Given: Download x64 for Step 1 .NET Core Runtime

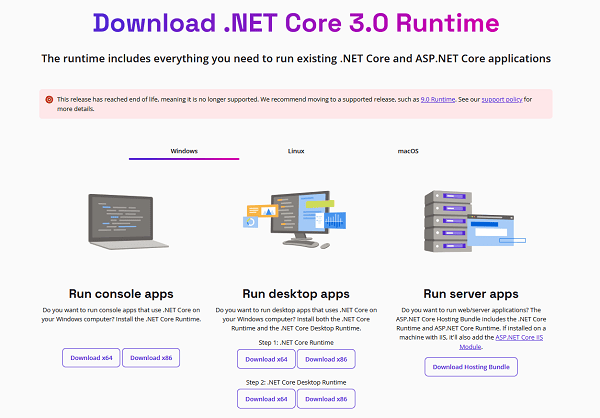Looking at the screenshot, I should [x=266, y=359].
